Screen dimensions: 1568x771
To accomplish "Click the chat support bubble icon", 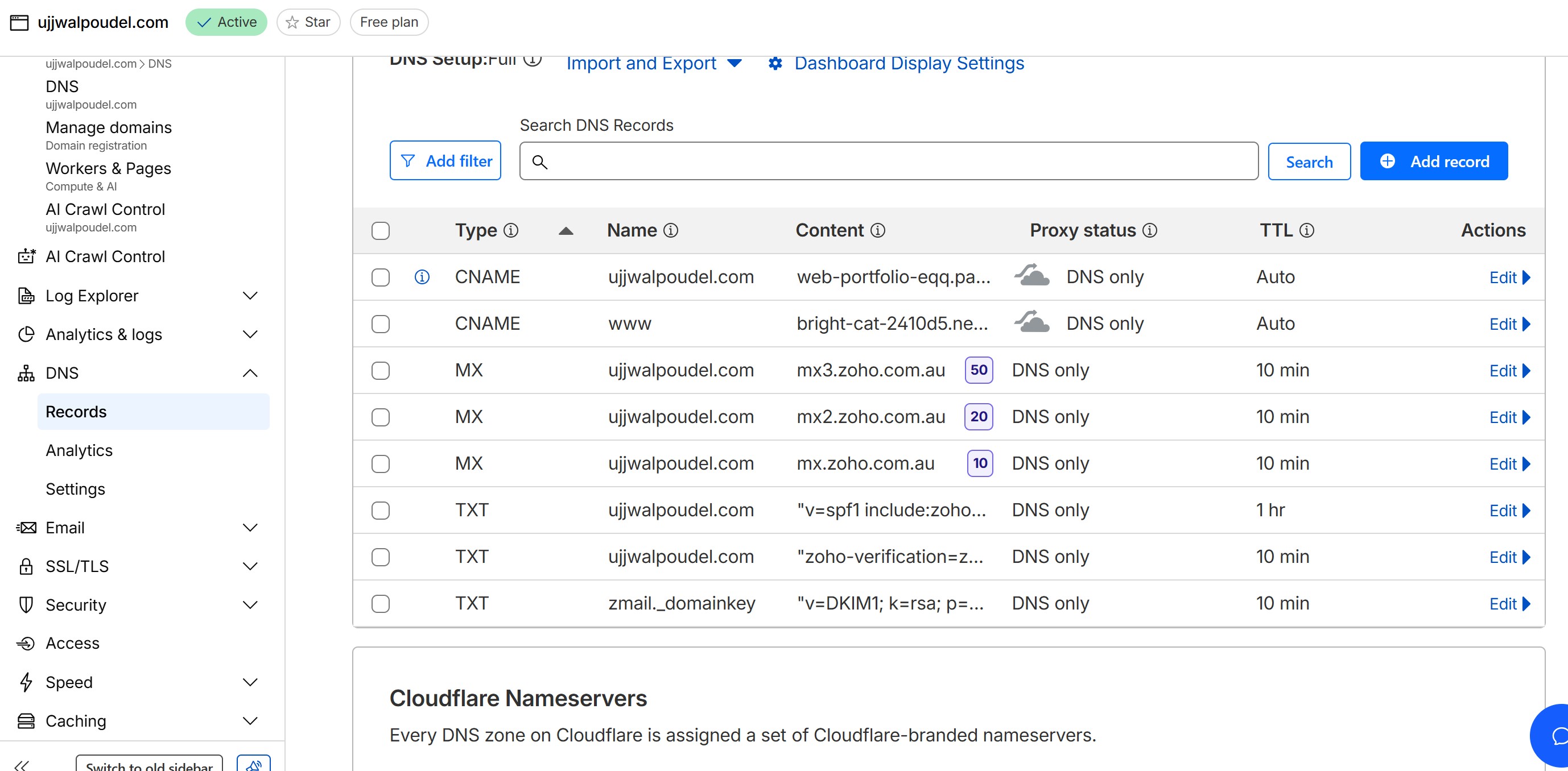I will click(1558, 736).
